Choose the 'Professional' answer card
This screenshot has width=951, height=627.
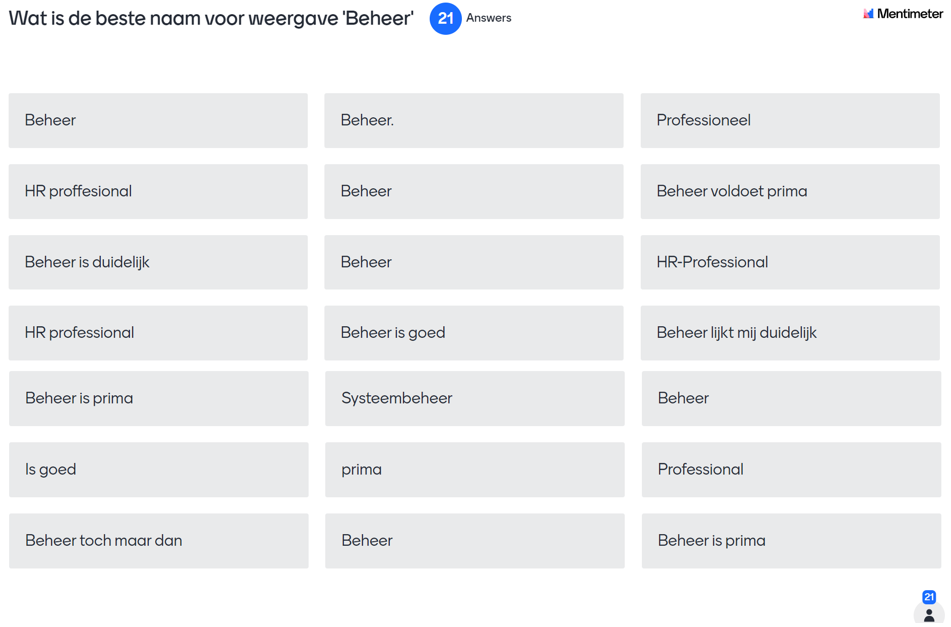790,470
